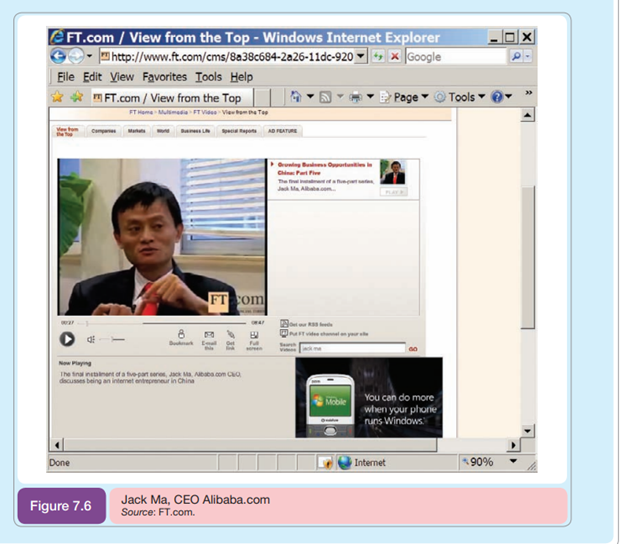Add to Favorites star-plus icon
This screenshot has width=624, height=544.
click(x=76, y=97)
